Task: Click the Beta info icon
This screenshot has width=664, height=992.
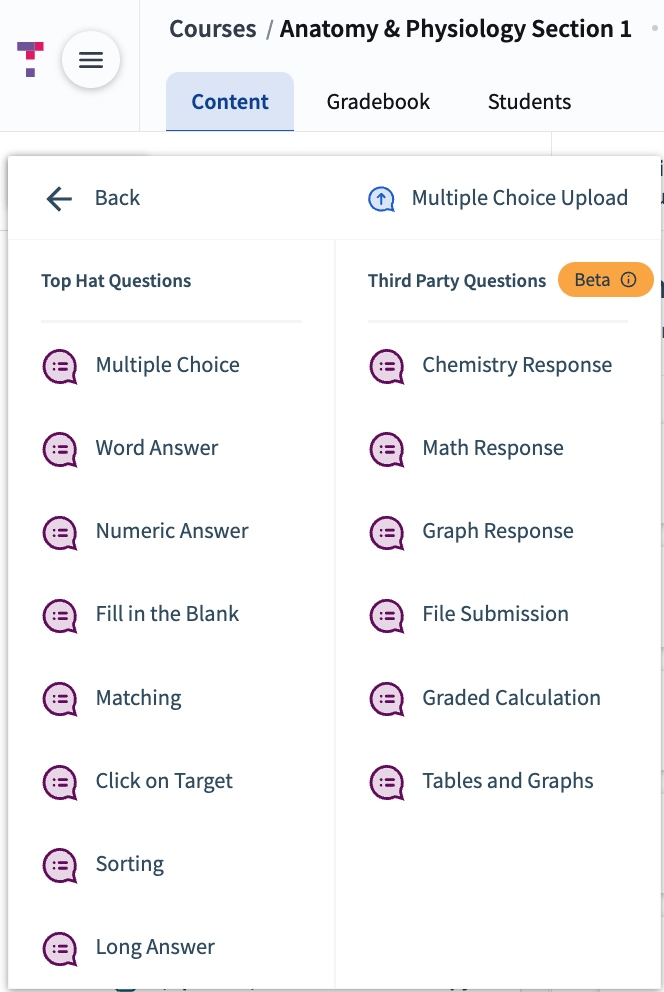Action: point(629,280)
